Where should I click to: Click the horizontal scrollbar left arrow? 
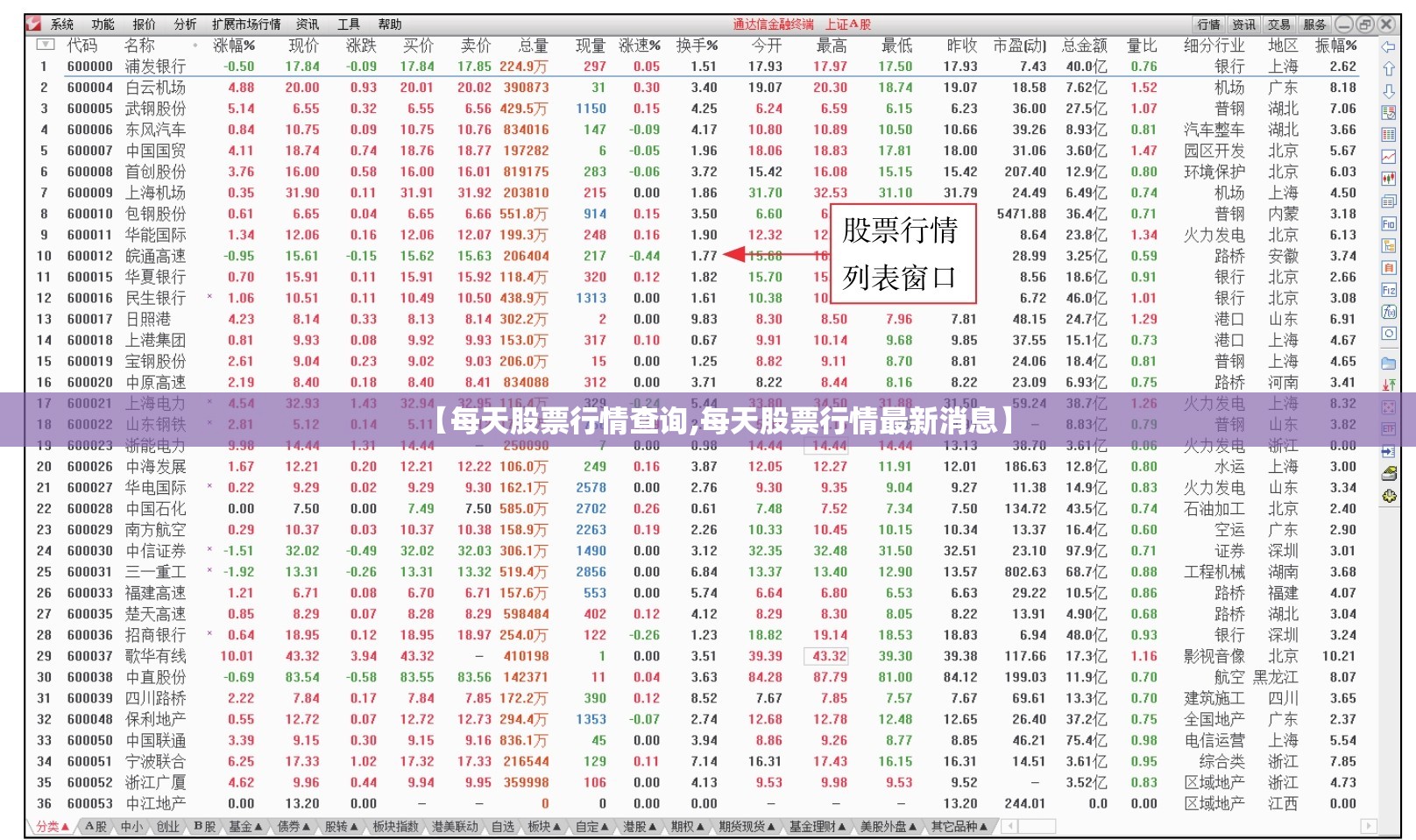coord(1009,826)
